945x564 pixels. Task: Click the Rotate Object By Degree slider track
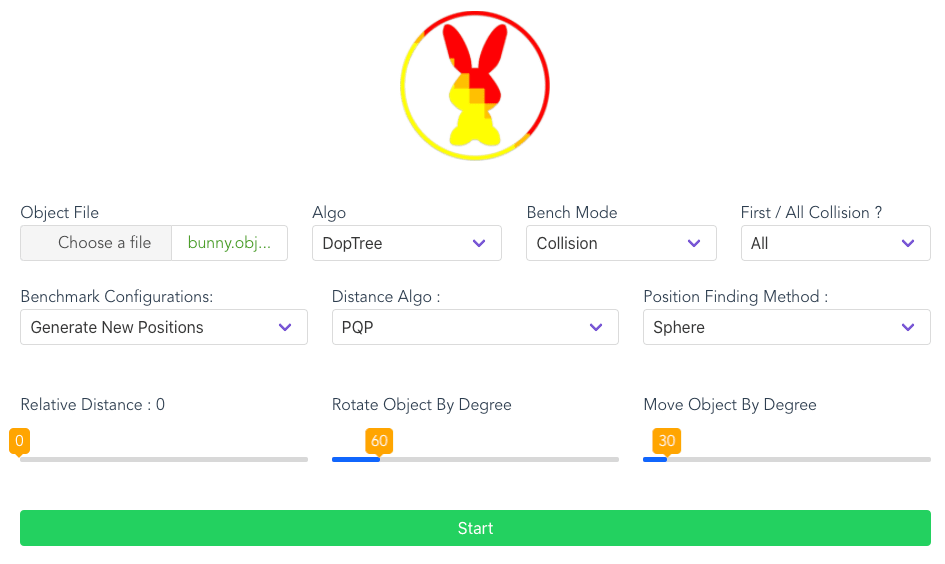[x=475, y=459]
